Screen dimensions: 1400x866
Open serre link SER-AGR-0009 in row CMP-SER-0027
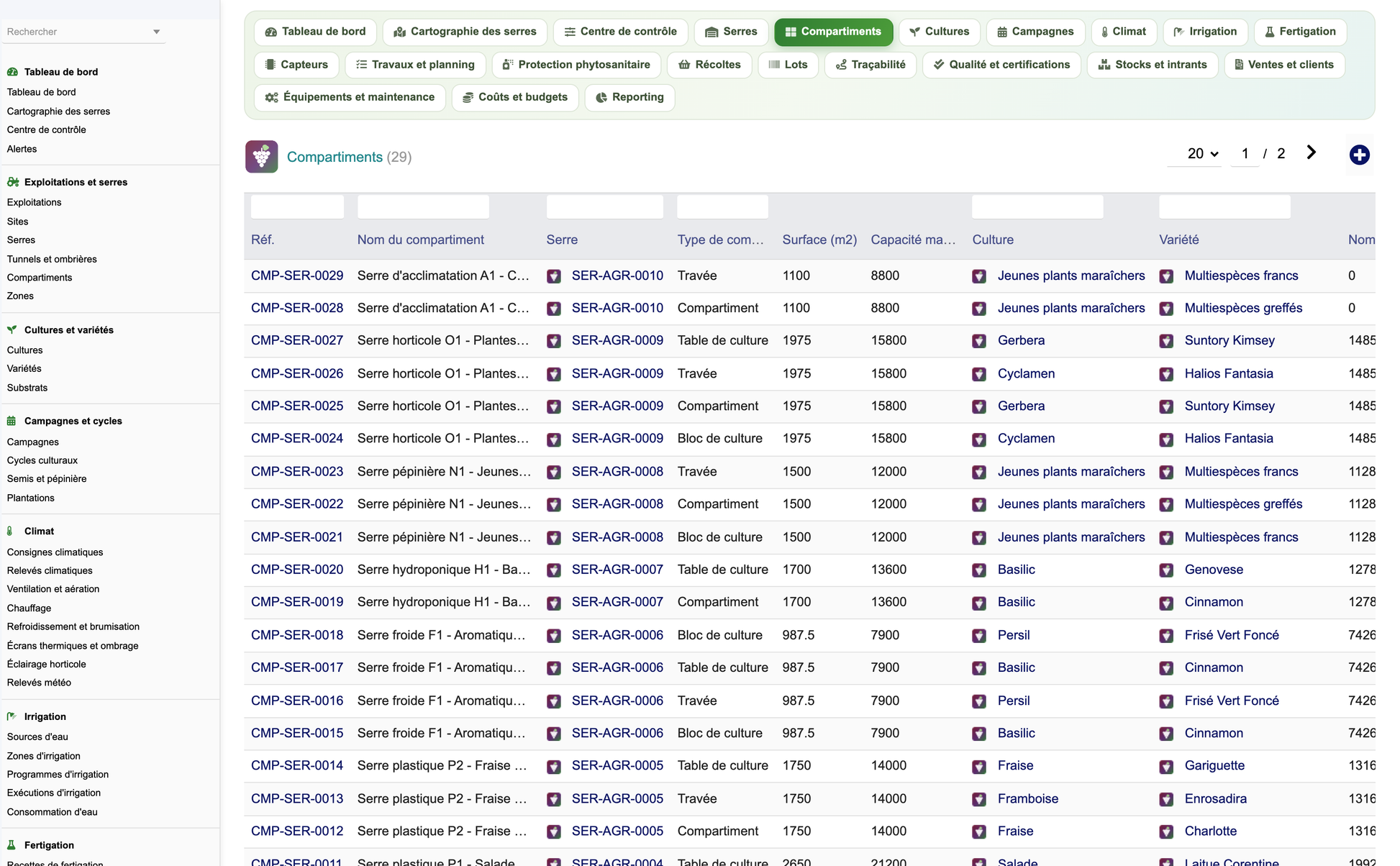[617, 340]
